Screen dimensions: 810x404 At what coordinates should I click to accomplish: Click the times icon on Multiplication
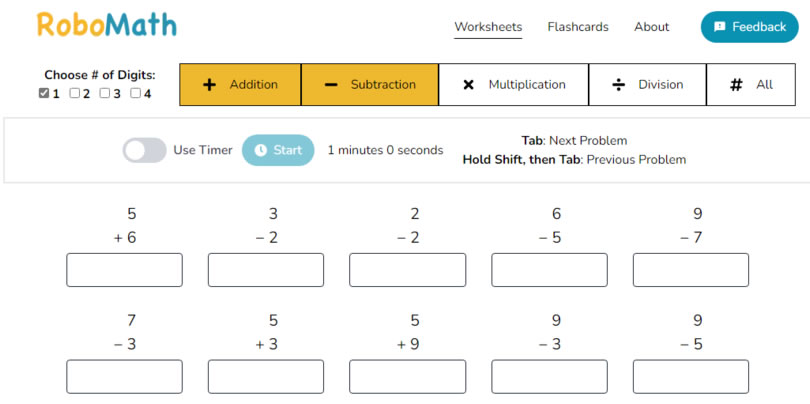(468, 85)
